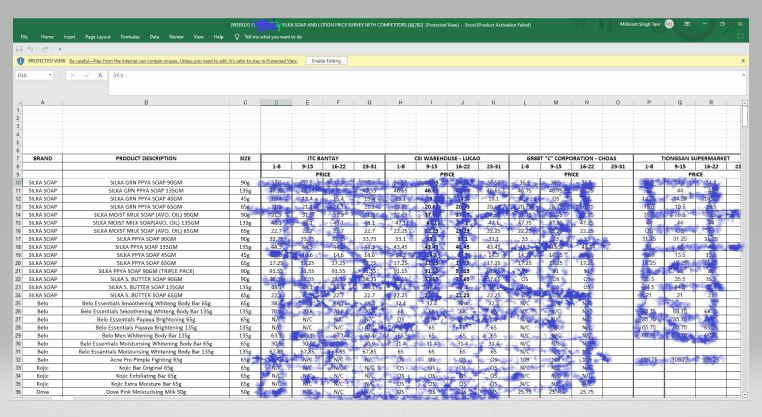Image resolution: width=762 pixels, height=417 pixels.
Task: Click the SIZE header cell
Action: 245,158
